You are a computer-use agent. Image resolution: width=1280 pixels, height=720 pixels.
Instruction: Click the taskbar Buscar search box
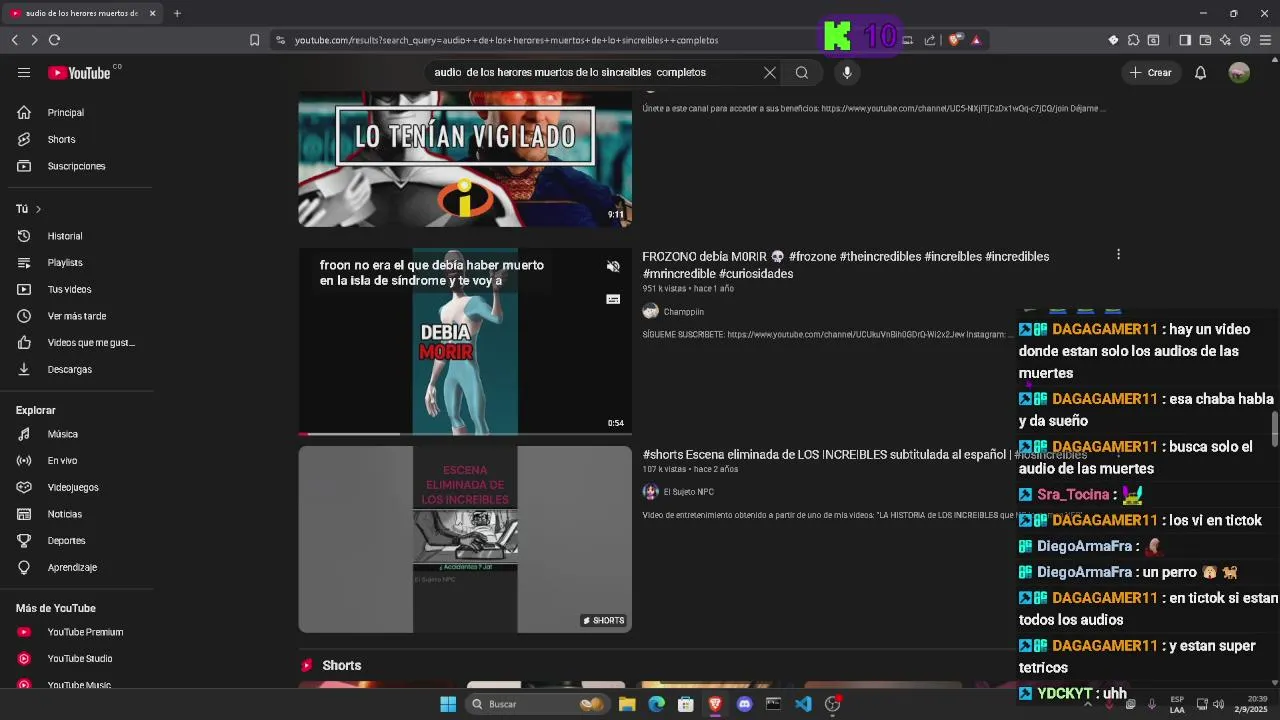539,704
